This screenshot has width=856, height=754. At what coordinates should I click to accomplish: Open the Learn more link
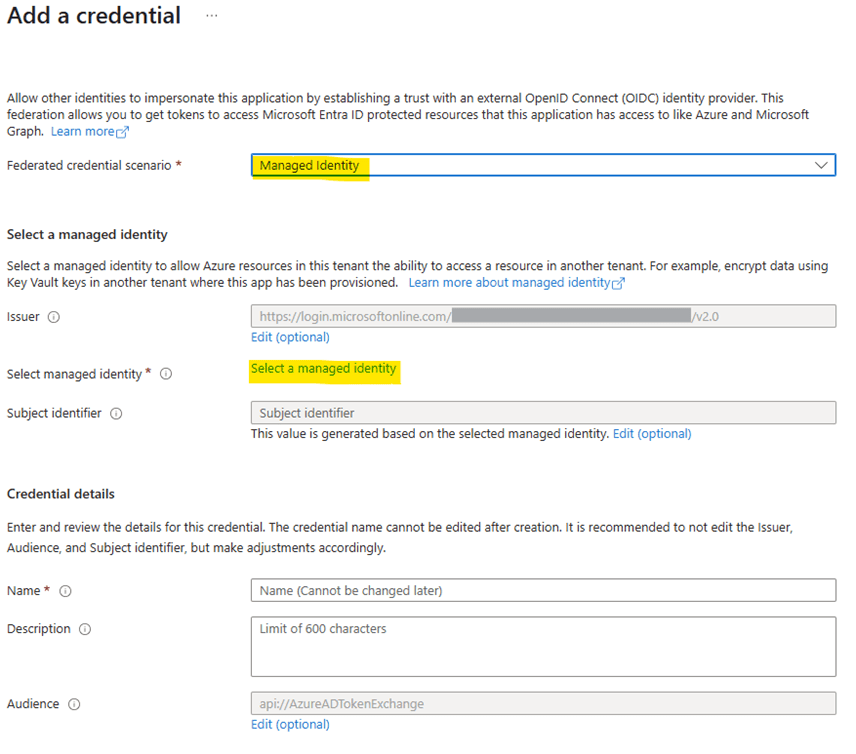point(82,131)
